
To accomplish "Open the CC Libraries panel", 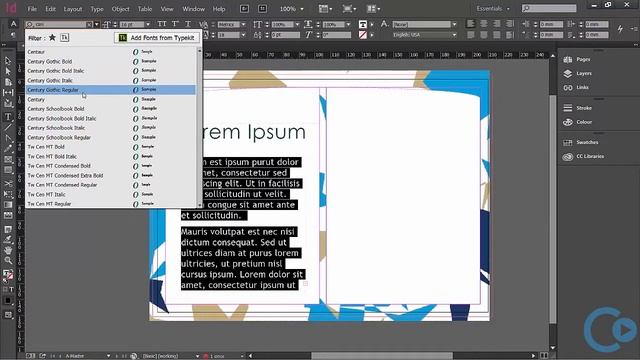I will pos(583,156).
